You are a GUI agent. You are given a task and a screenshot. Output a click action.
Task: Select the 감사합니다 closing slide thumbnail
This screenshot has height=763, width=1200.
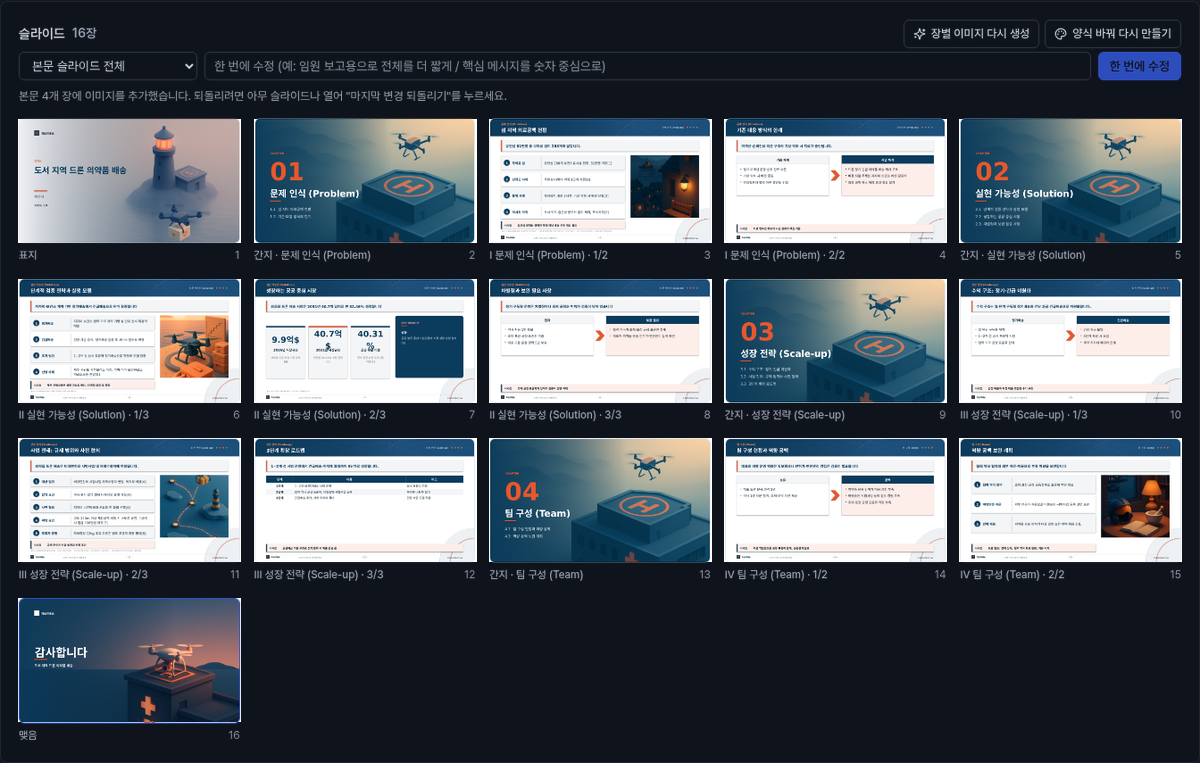129,661
